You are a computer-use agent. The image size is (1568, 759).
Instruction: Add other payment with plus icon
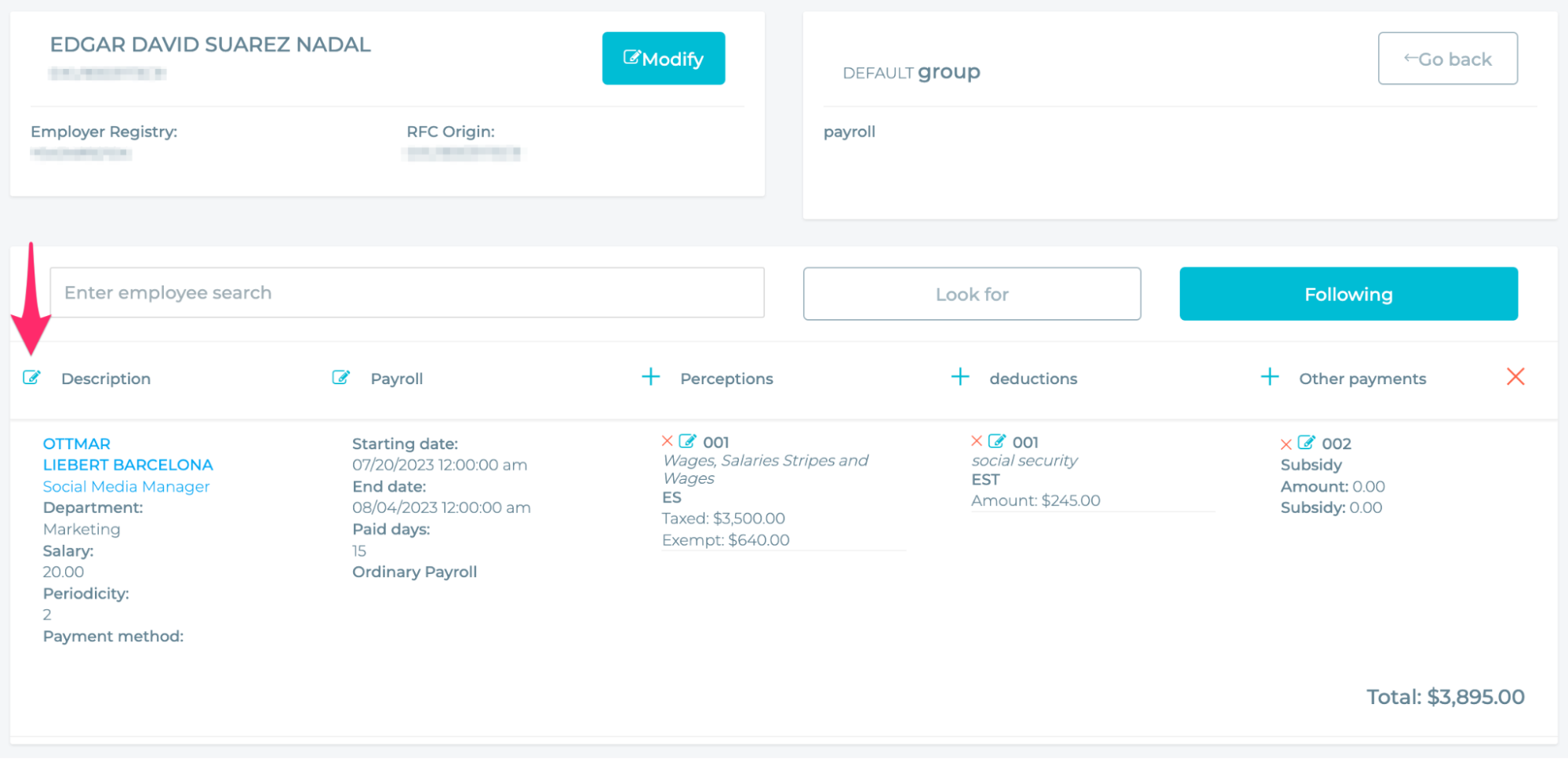1270,377
